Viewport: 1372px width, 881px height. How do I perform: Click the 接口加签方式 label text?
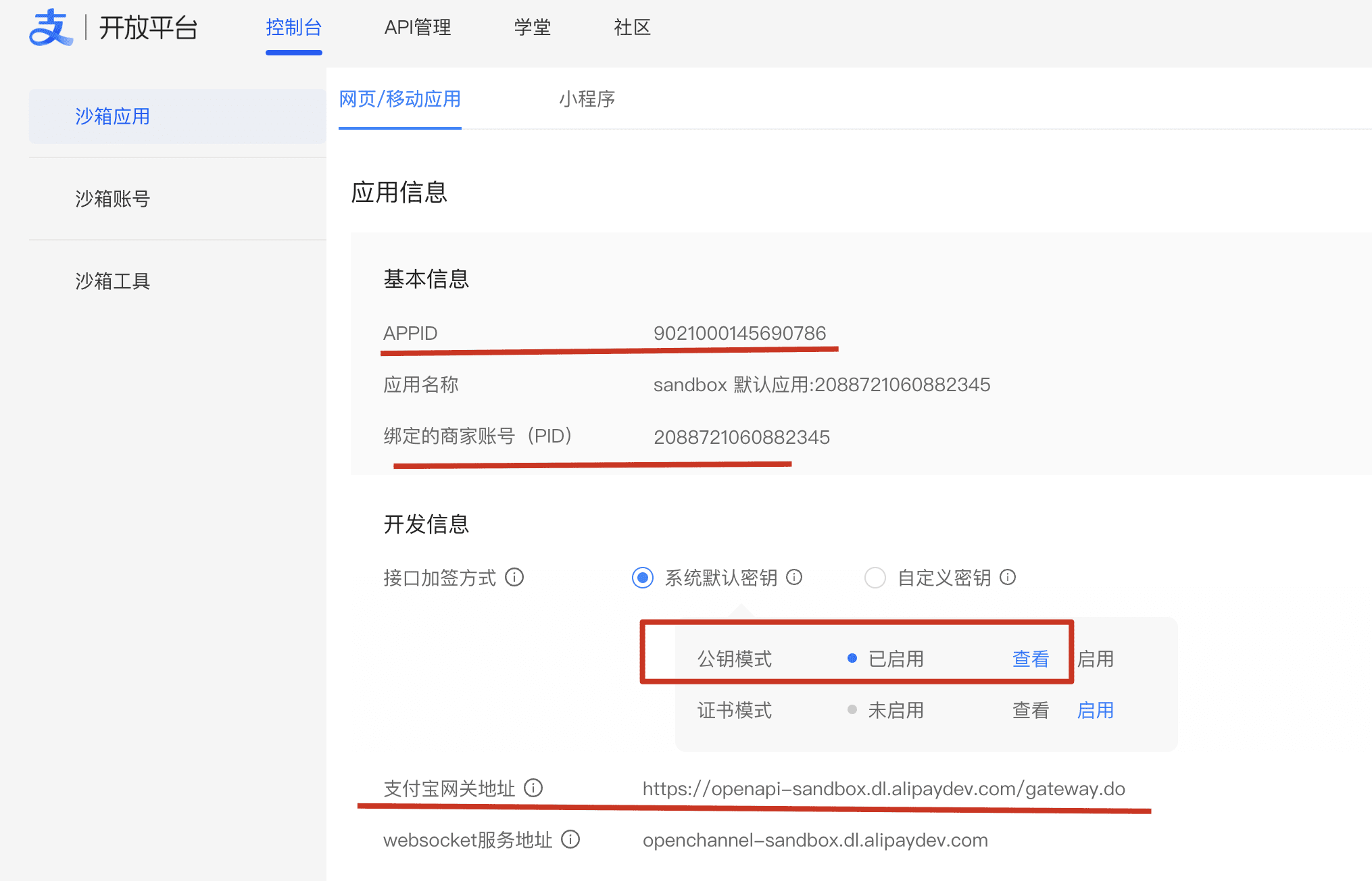440,578
